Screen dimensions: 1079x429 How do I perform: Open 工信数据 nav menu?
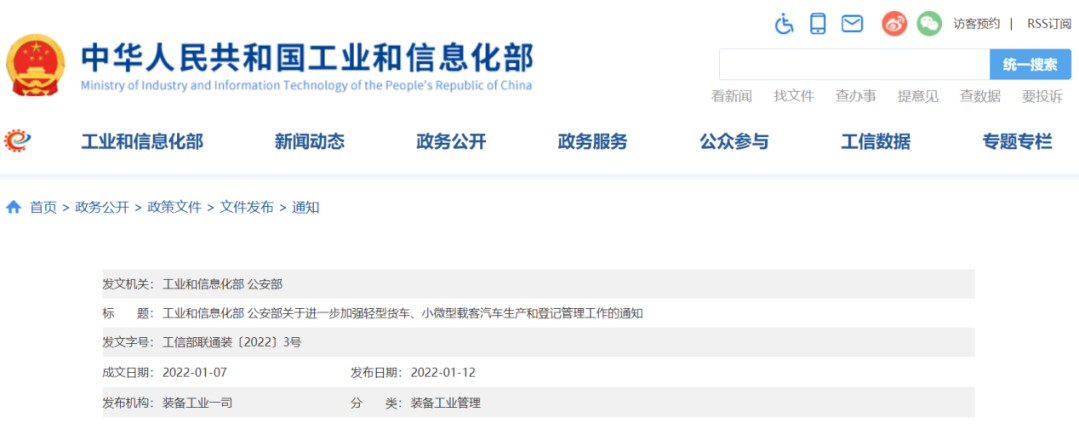(x=875, y=143)
